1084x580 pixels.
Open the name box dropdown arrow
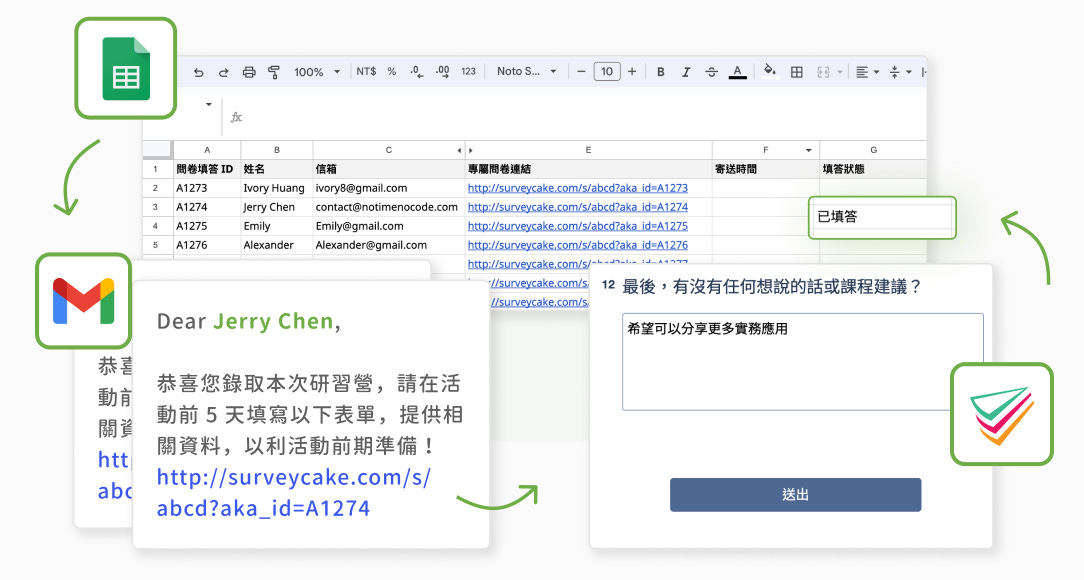(x=208, y=104)
